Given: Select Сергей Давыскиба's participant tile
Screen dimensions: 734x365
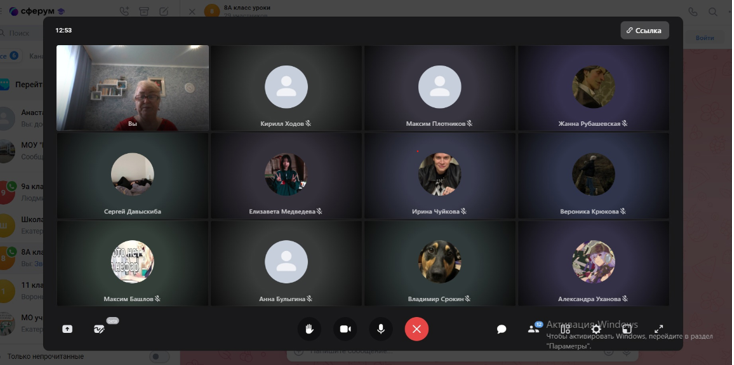Looking at the screenshot, I should click(132, 175).
